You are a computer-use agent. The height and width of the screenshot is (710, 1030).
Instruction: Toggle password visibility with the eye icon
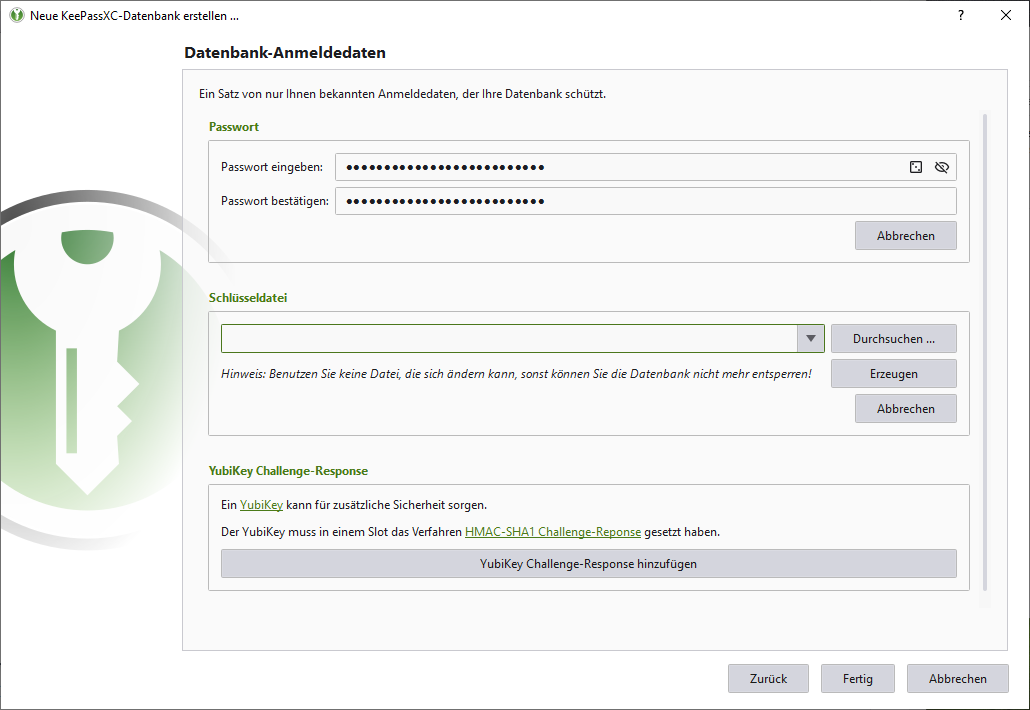pyautogui.click(x=941, y=167)
